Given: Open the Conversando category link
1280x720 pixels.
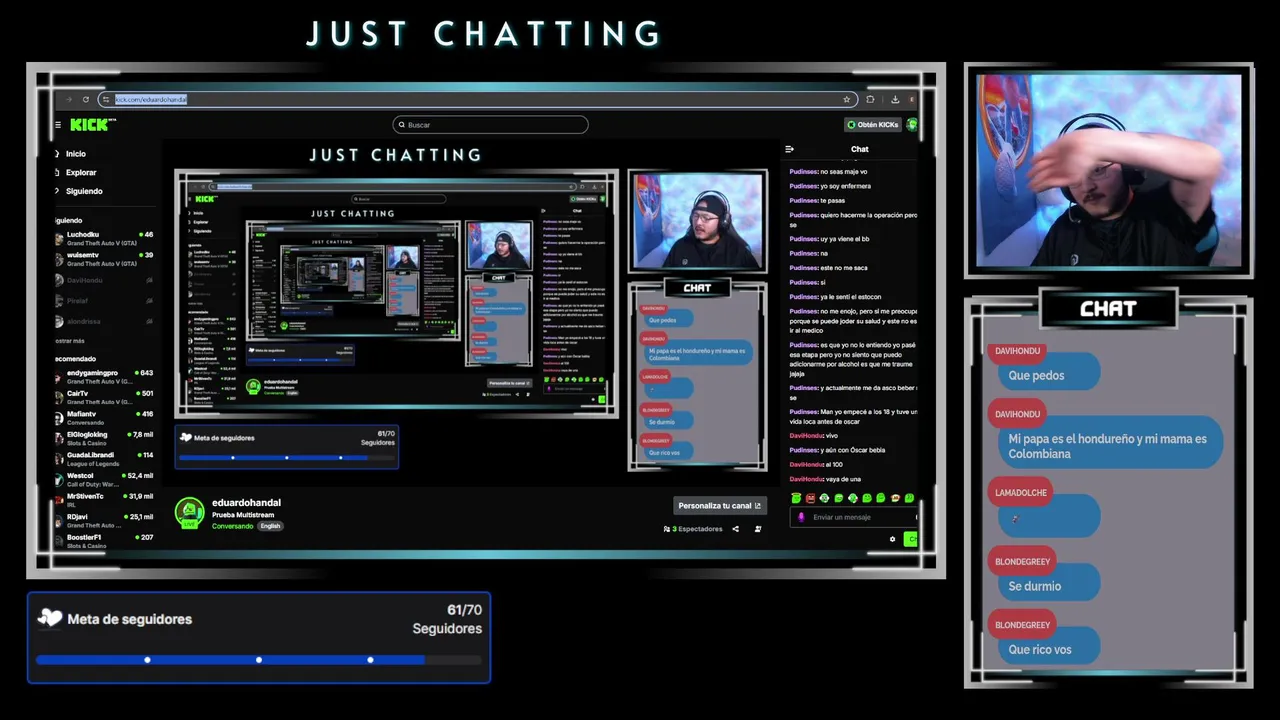Looking at the screenshot, I should tap(232, 526).
